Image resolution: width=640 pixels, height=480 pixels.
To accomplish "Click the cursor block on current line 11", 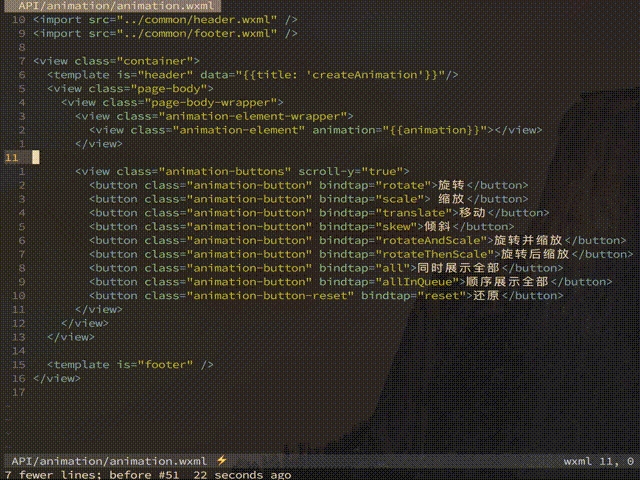I will 36,158.
